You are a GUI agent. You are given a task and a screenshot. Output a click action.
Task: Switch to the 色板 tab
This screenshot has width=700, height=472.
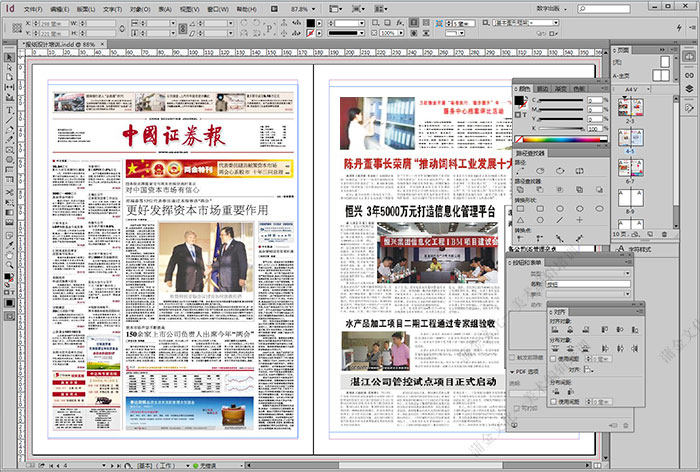(579, 89)
